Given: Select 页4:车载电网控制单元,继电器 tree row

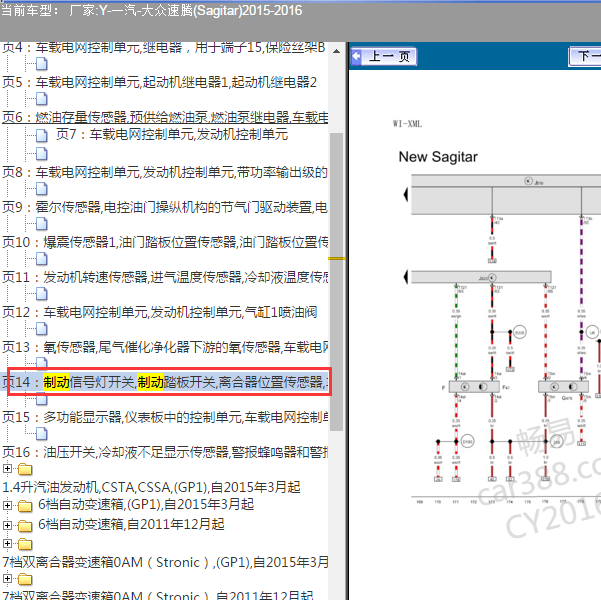Looking at the screenshot, I should coord(164,48).
